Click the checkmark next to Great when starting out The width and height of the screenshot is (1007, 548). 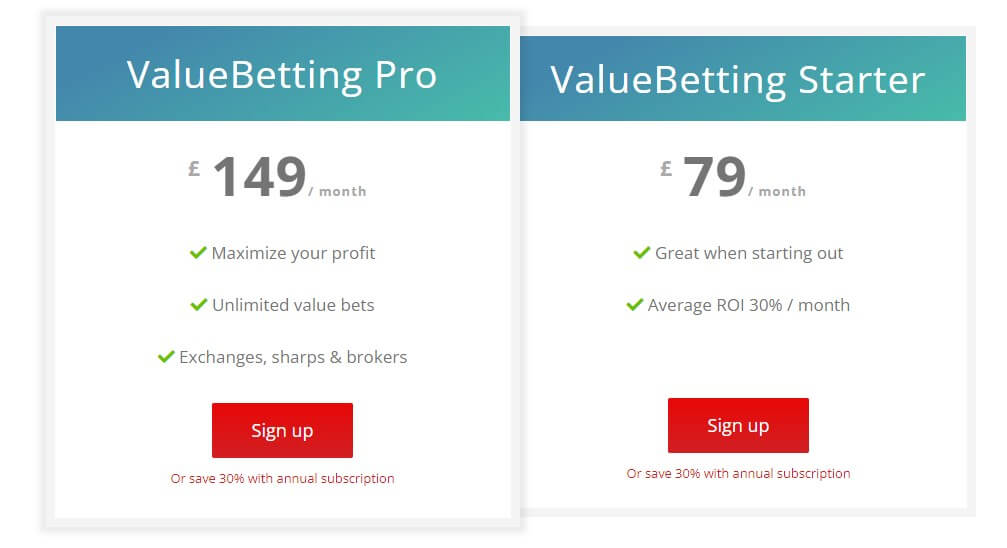click(x=642, y=253)
